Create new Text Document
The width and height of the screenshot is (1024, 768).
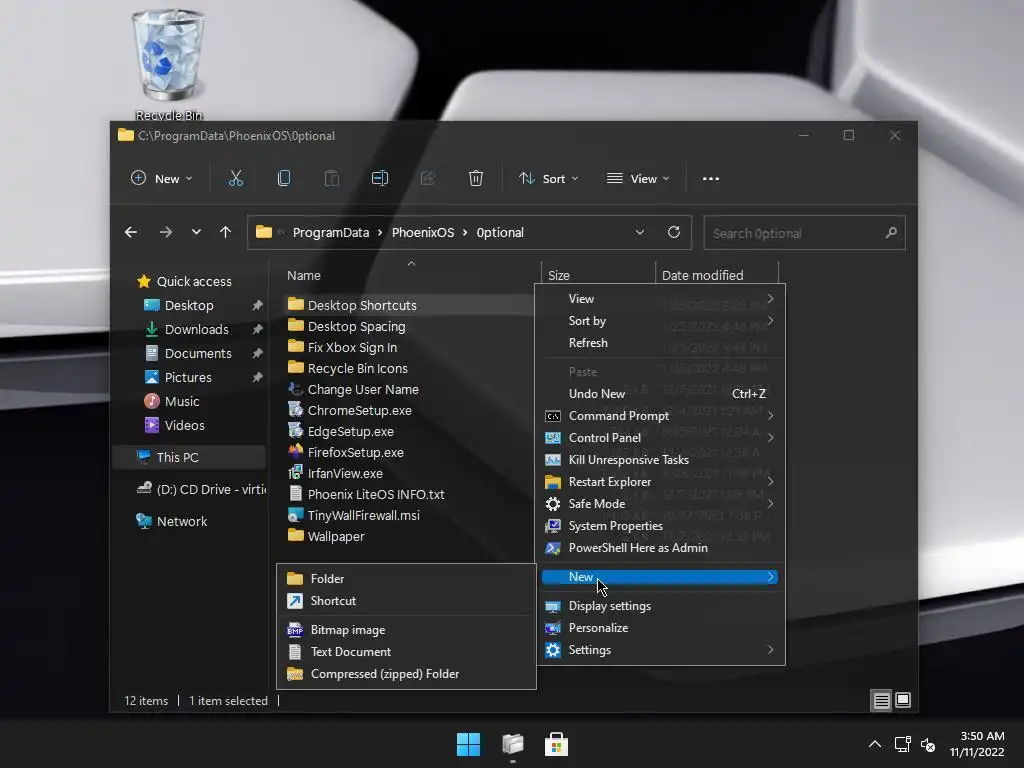pyautogui.click(x=406, y=651)
